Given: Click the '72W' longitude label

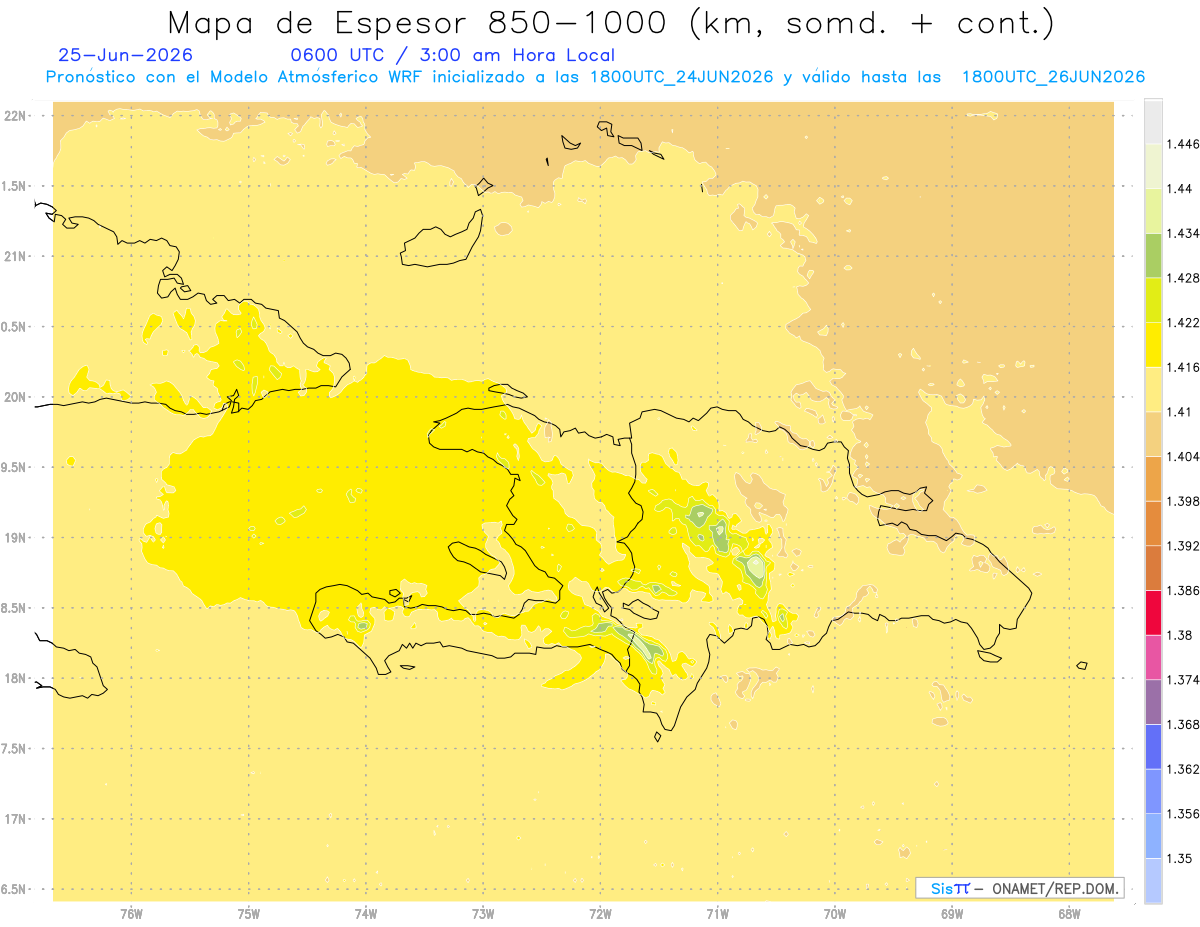Looking at the screenshot, I should click(600, 914).
